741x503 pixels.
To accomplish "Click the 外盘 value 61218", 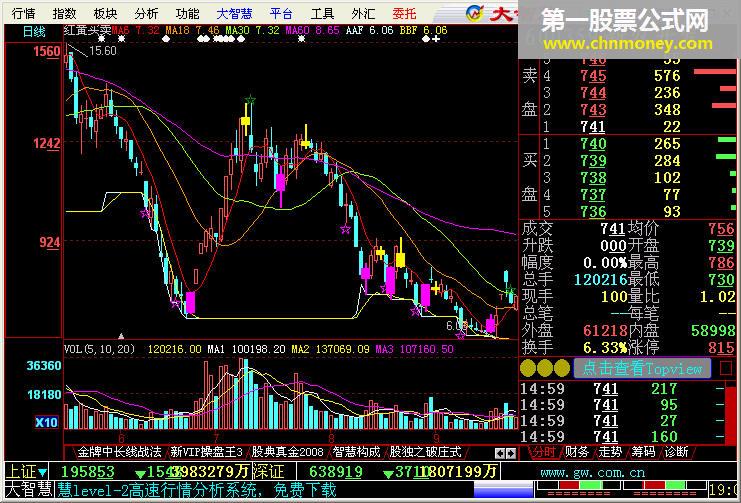I will pos(604,331).
